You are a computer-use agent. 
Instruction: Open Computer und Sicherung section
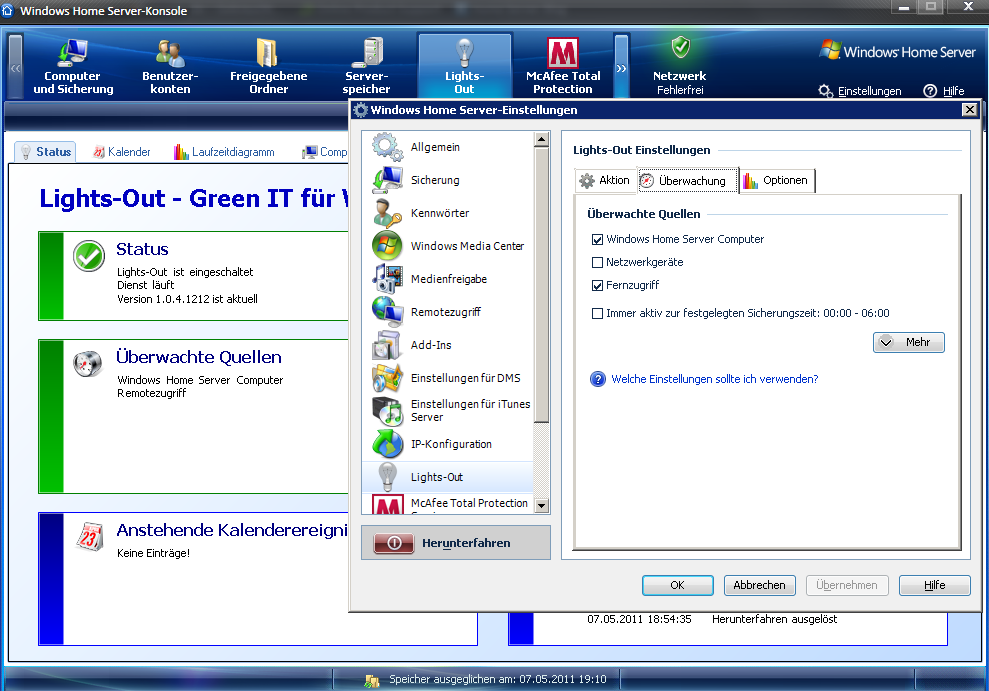pos(73,66)
